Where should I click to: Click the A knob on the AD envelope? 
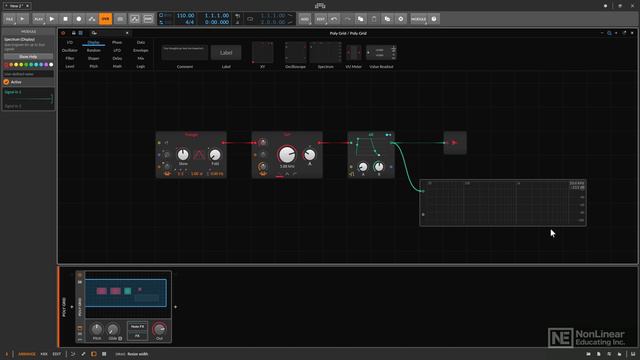click(x=363, y=167)
